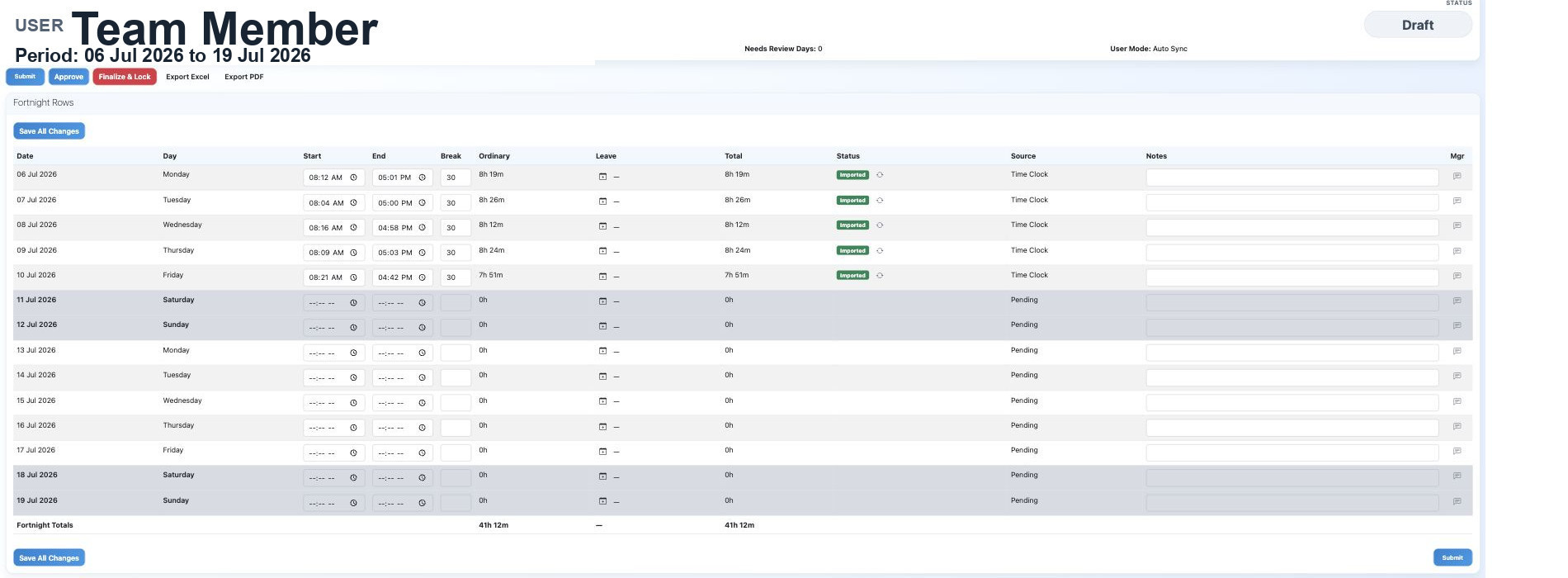Click the 08:12 AM start time field
Screen dimensions: 1568x578
pyautogui.click(x=333, y=178)
